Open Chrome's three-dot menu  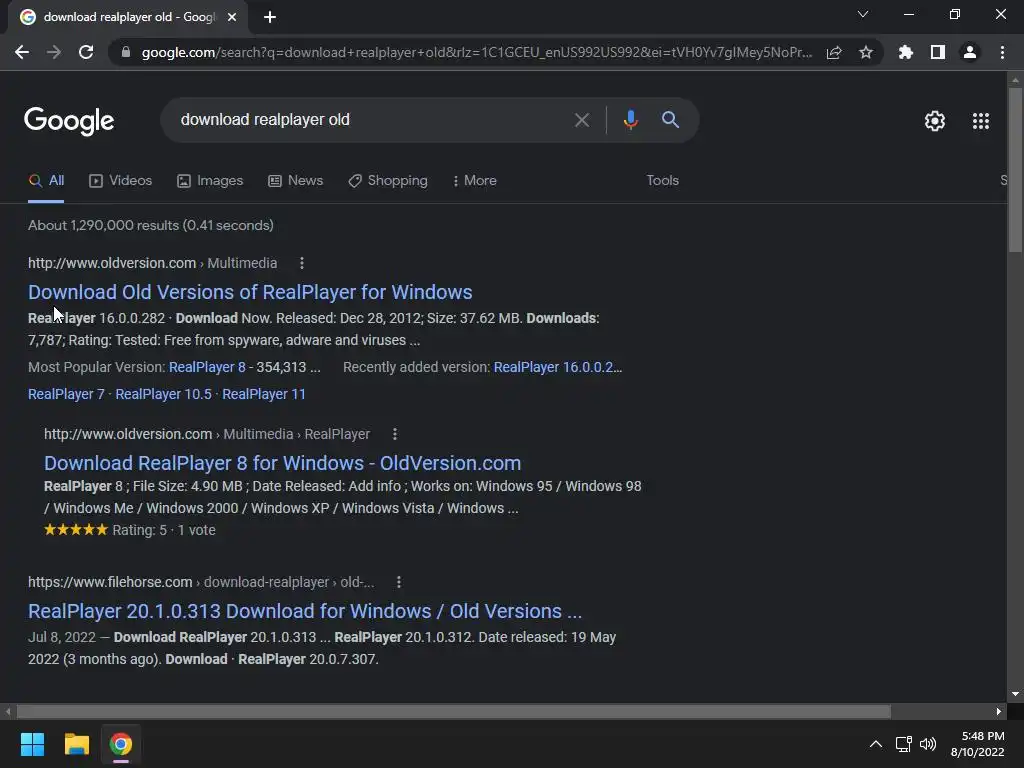(x=1002, y=52)
